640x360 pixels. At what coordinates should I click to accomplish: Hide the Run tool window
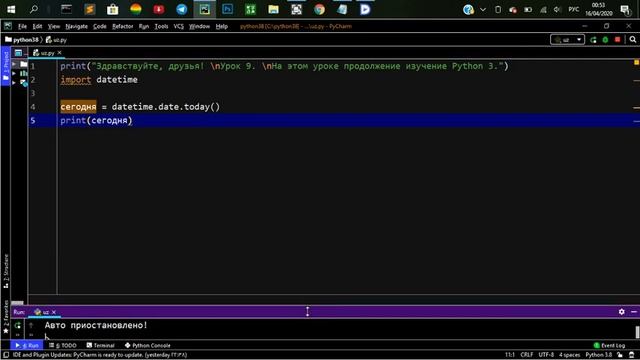pos(633,311)
